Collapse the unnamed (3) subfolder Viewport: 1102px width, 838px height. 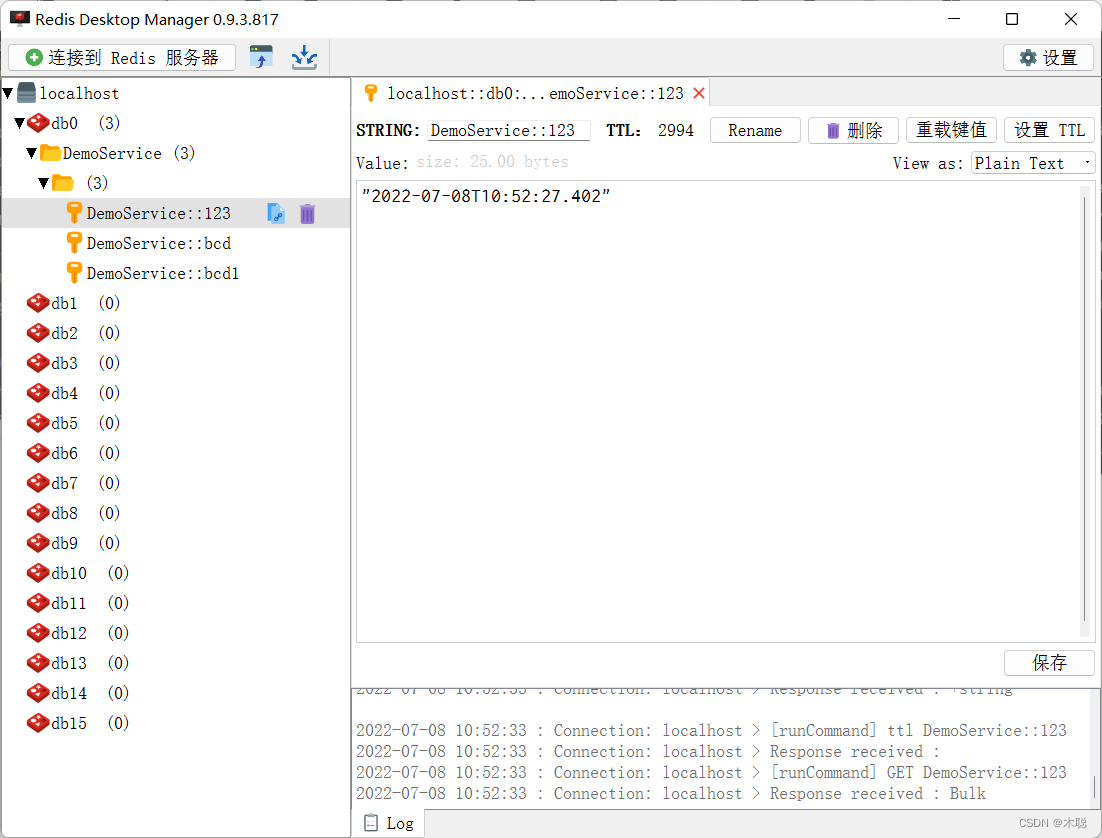click(x=44, y=183)
